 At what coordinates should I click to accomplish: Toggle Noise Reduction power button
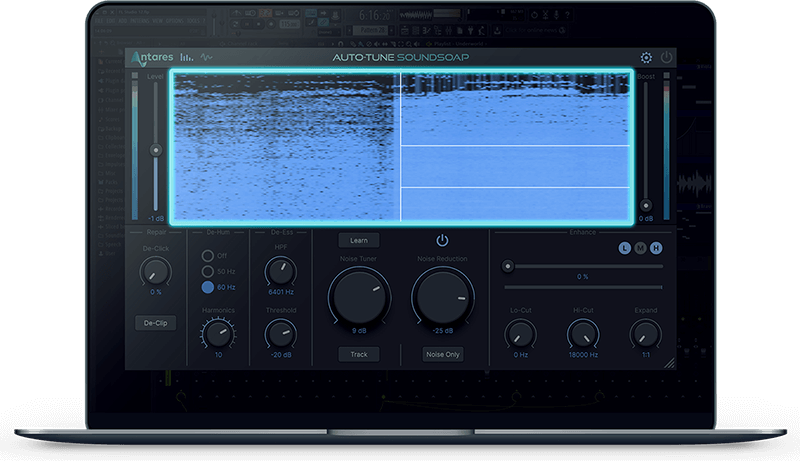pos(442,240)
